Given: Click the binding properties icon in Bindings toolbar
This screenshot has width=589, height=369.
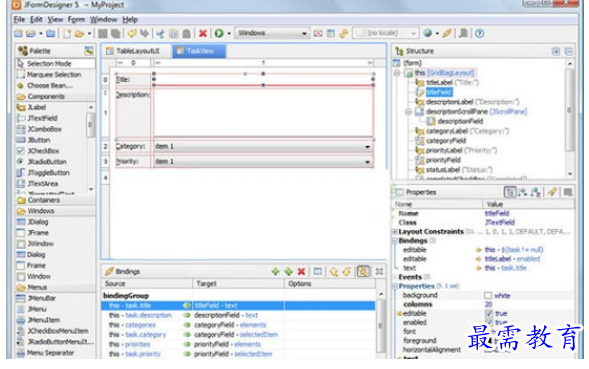Looking at the screenshot, I should point(318,271).
